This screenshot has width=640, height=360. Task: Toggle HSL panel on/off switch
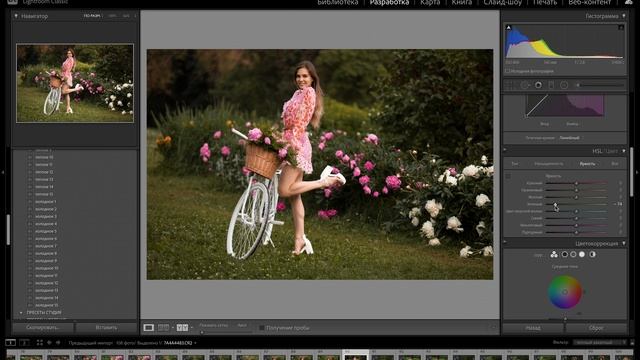[505, 150]
